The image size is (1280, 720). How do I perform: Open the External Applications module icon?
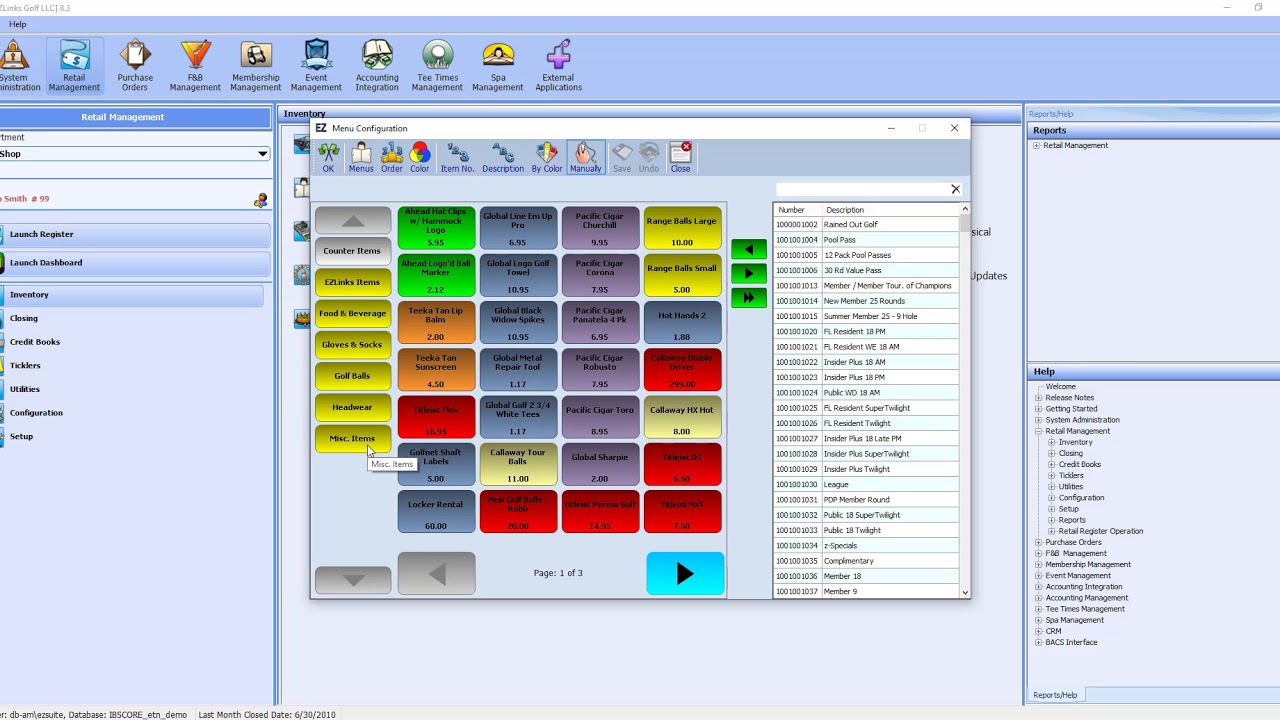point(558,66)
